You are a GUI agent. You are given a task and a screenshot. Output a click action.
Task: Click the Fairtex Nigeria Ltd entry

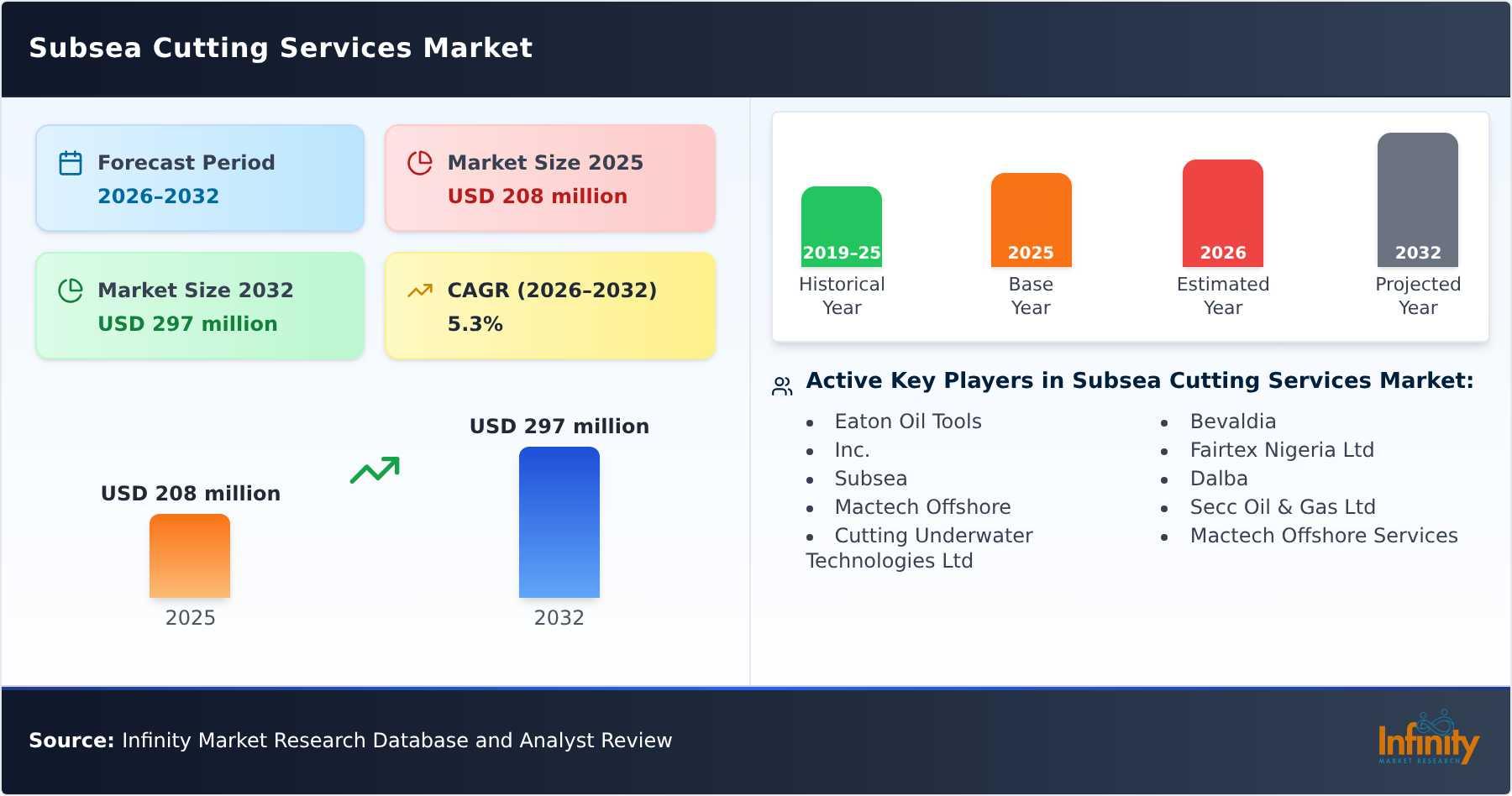1282,450
